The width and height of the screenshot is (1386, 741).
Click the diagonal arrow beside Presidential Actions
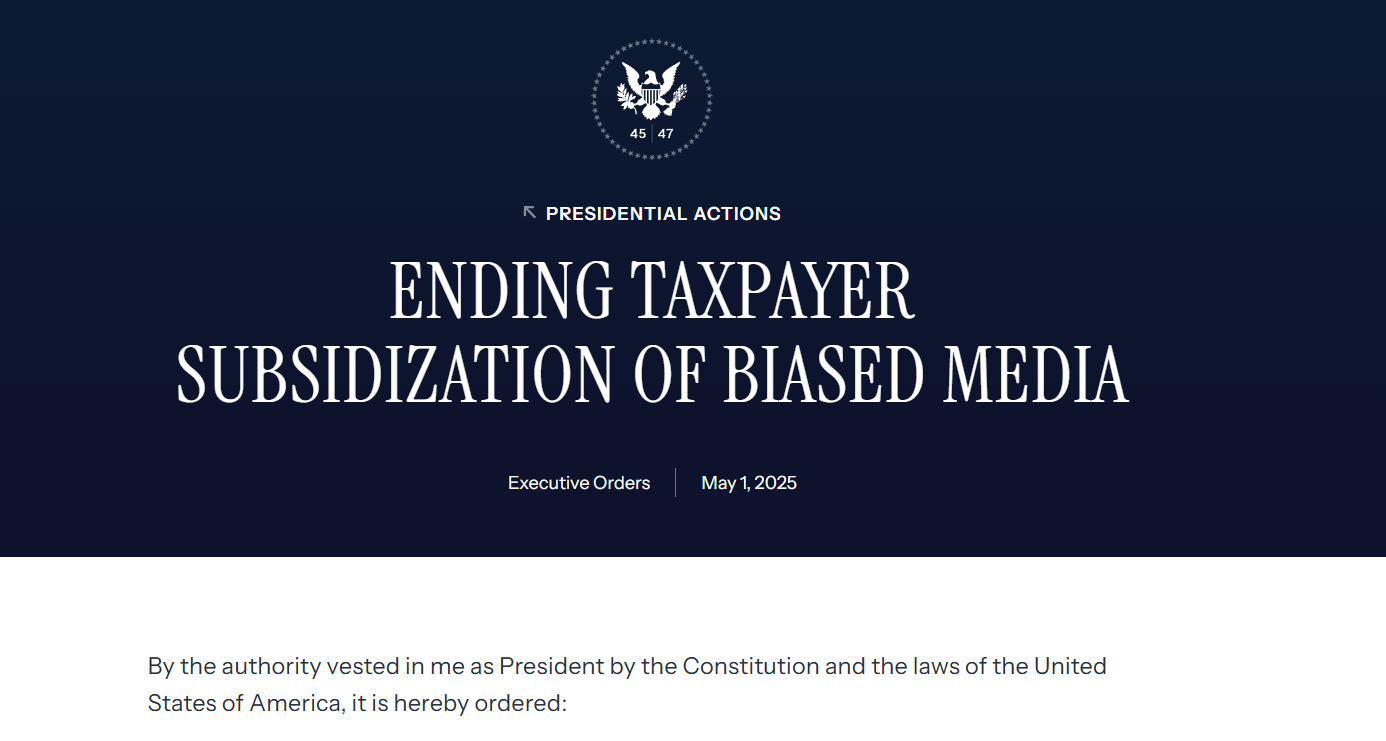pos(530,212)
